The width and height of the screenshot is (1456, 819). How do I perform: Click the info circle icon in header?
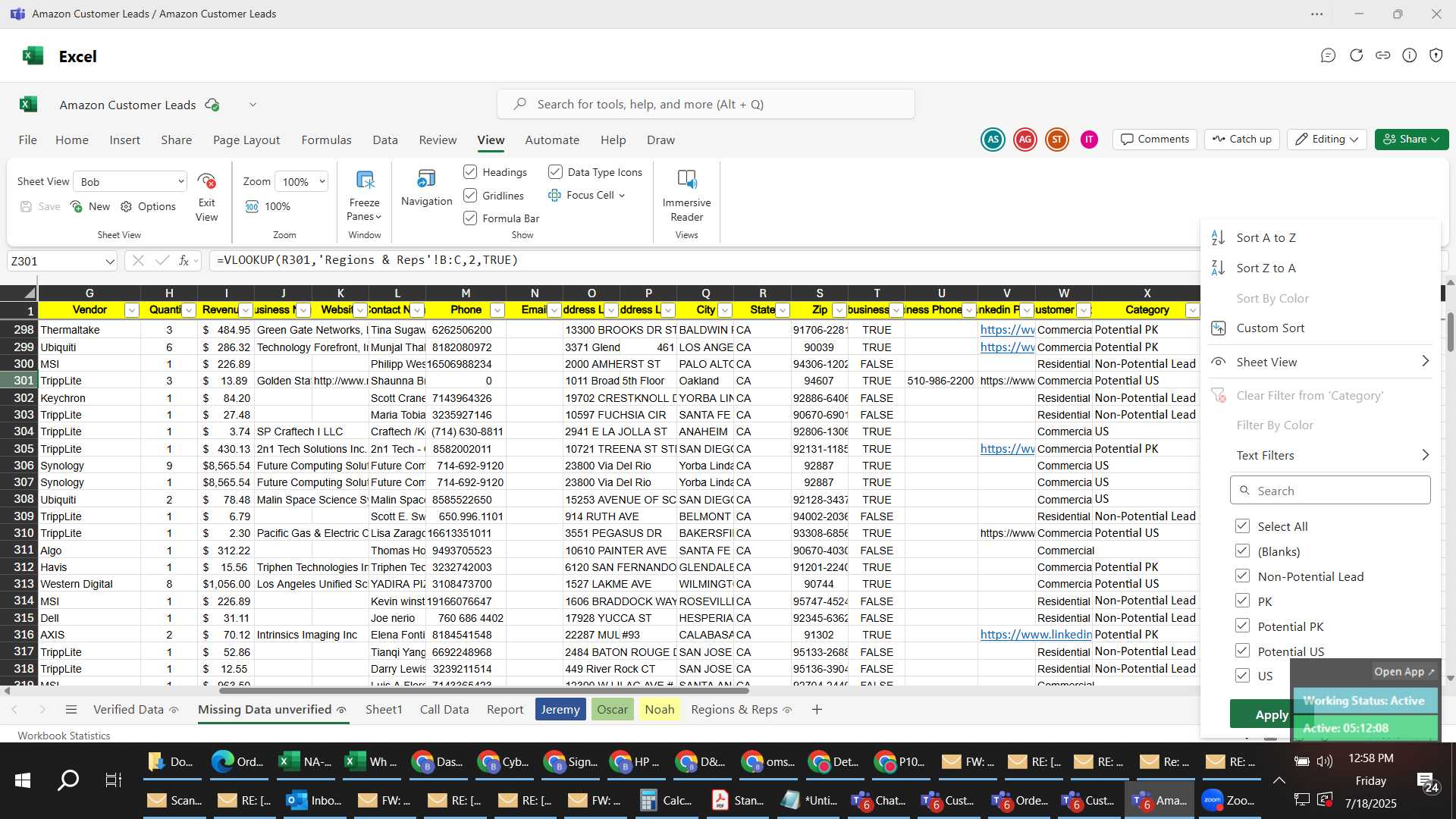click(x=1410, y=55)
